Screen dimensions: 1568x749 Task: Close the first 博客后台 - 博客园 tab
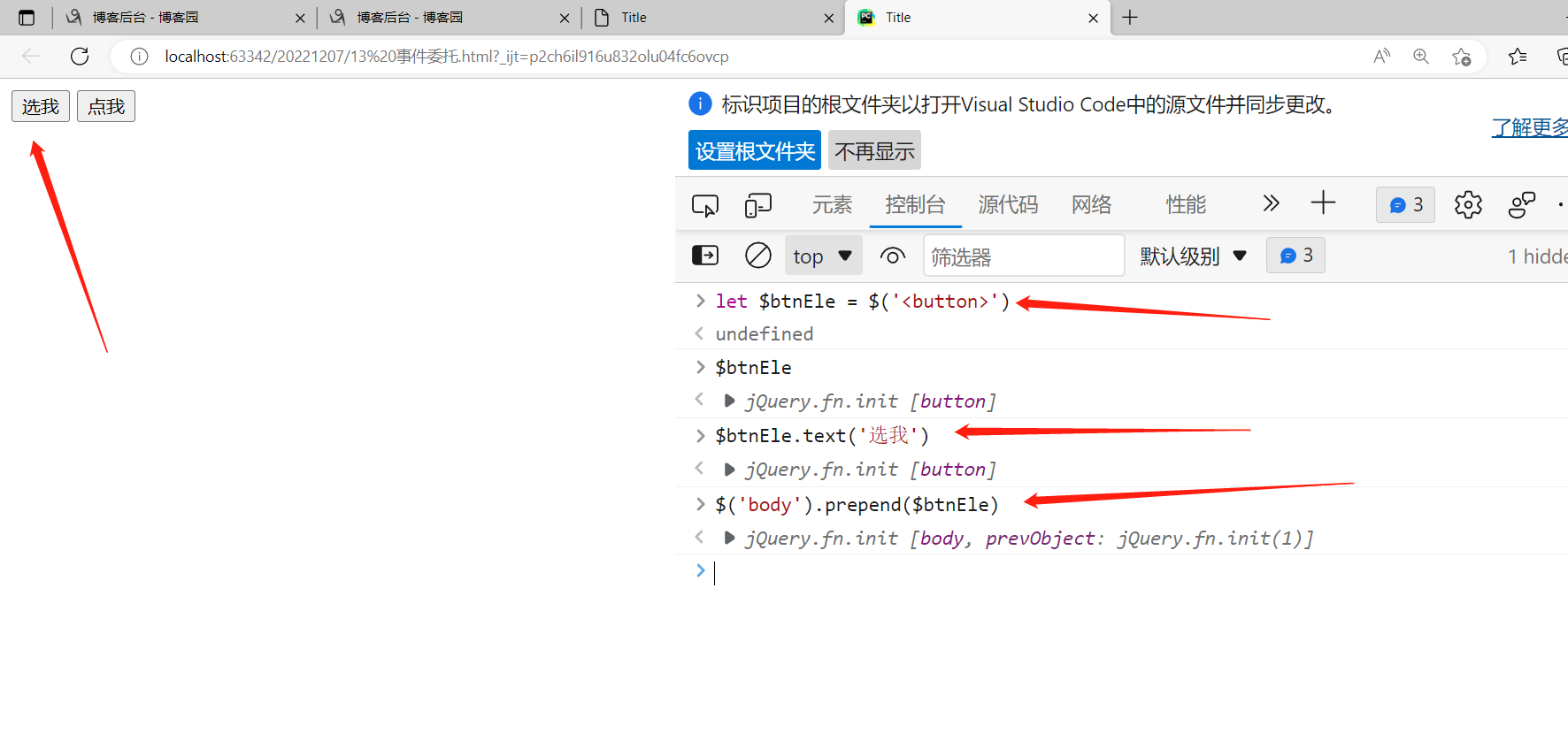(x=300, y=18)
